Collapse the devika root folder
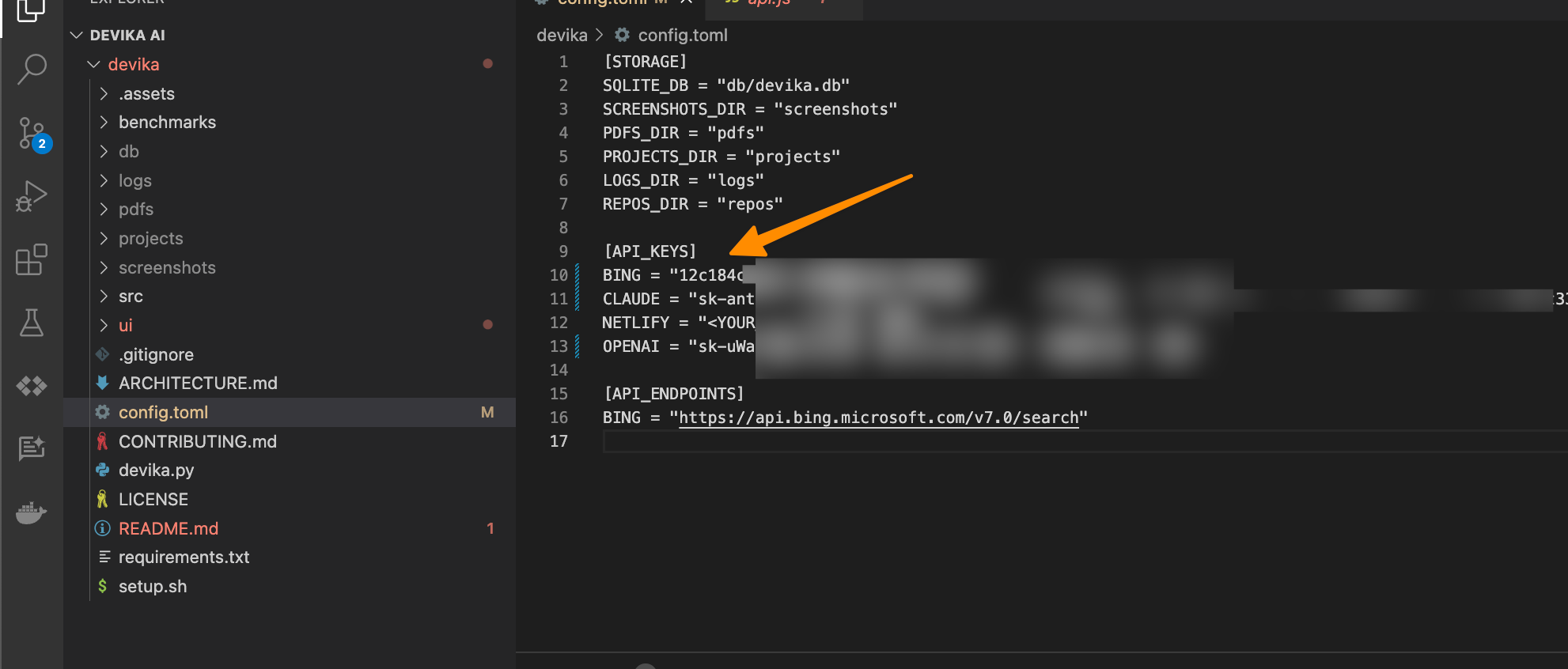This screenshot has height=669, width=1568. click(94, 64)
